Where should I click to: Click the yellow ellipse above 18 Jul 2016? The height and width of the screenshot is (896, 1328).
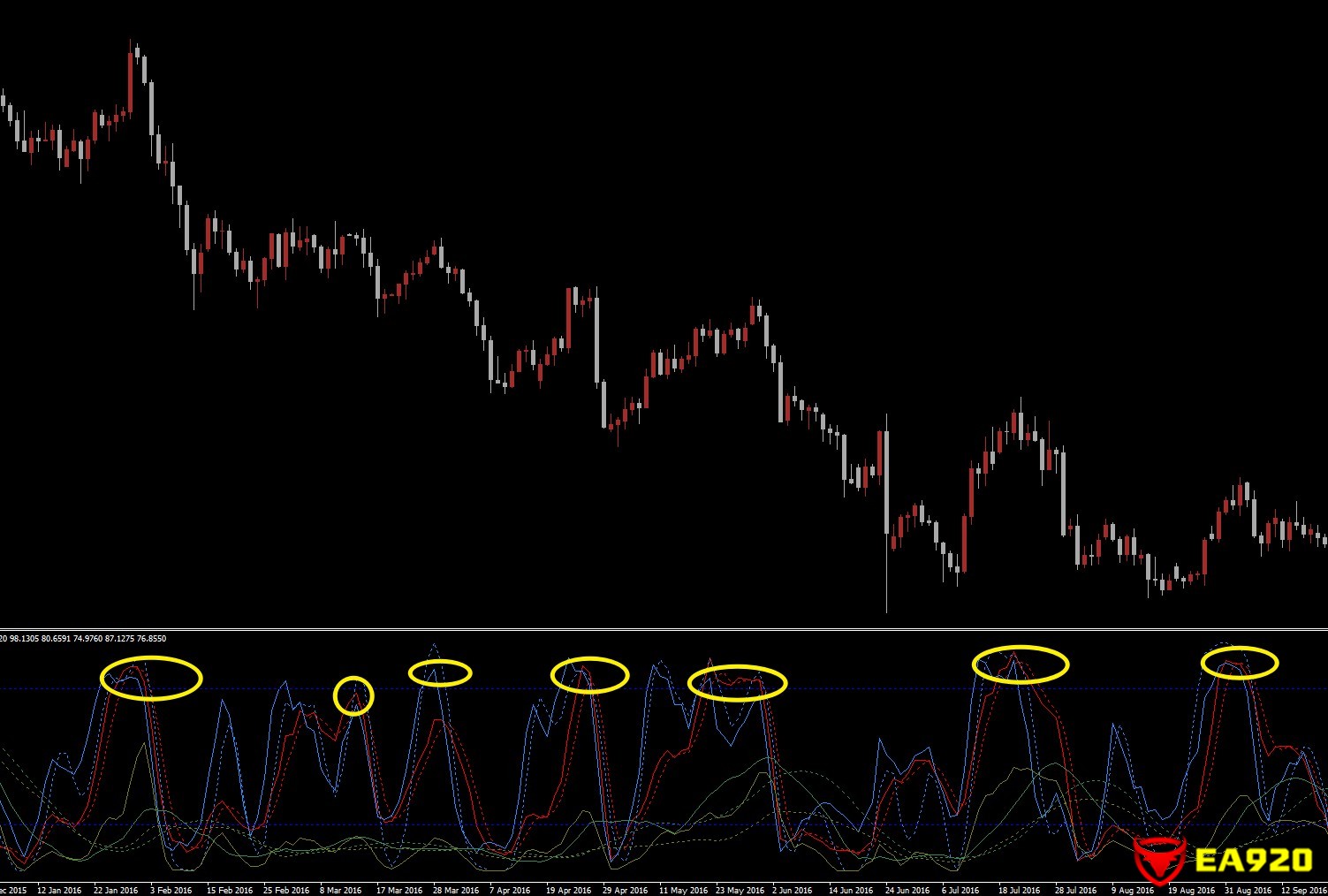(x=1021, y=664)
